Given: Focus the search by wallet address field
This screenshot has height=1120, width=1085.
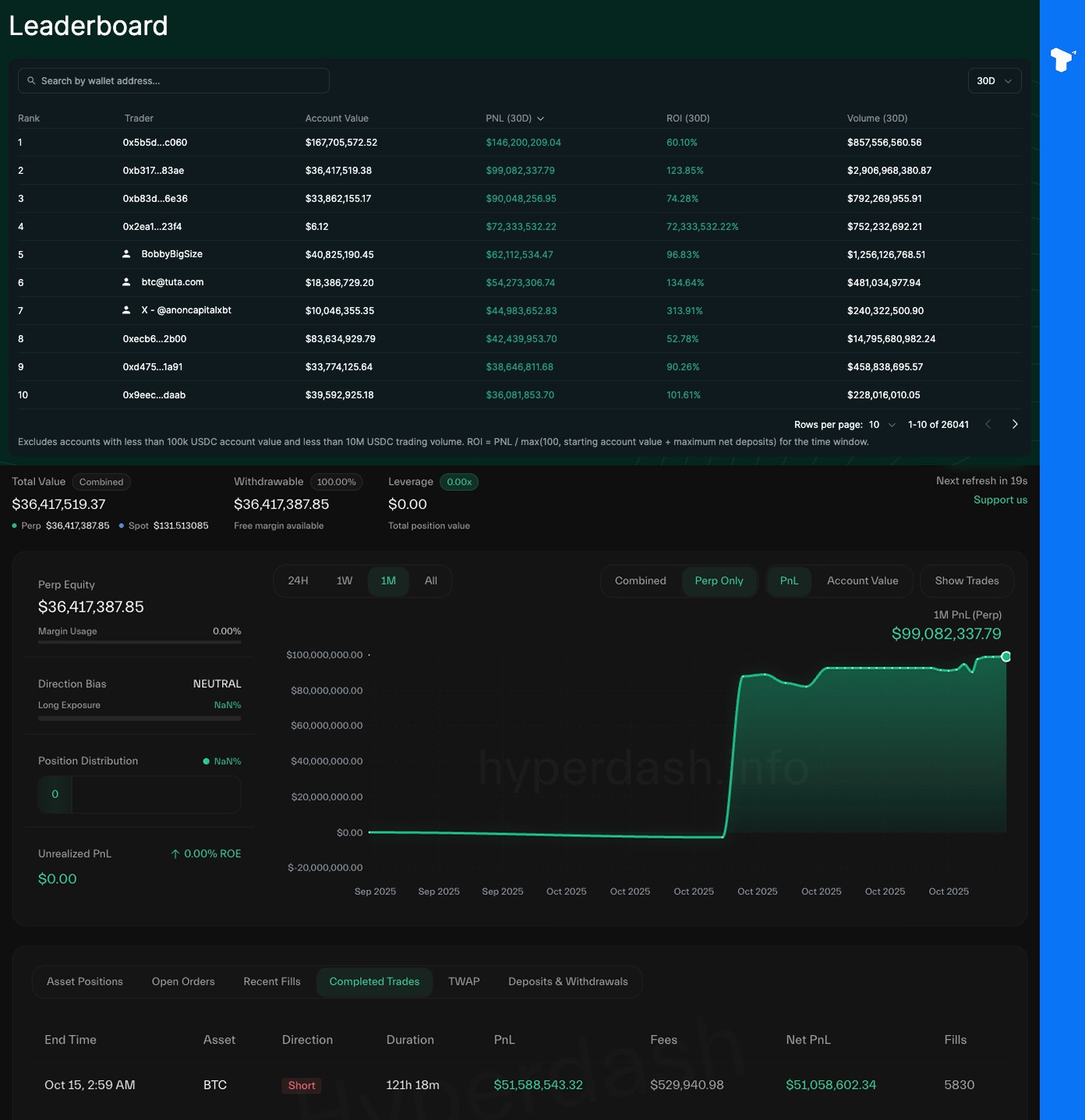Looking at the screenshot, I should pos(179,81).
